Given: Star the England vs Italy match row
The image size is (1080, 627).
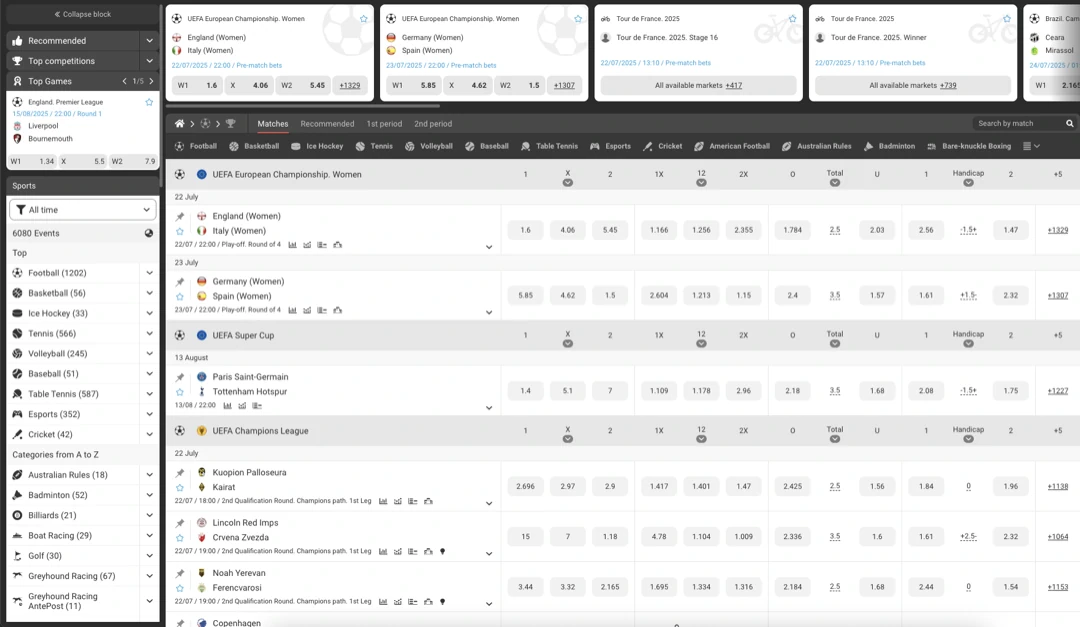Looking at the screenshot, I should [180, 232].
